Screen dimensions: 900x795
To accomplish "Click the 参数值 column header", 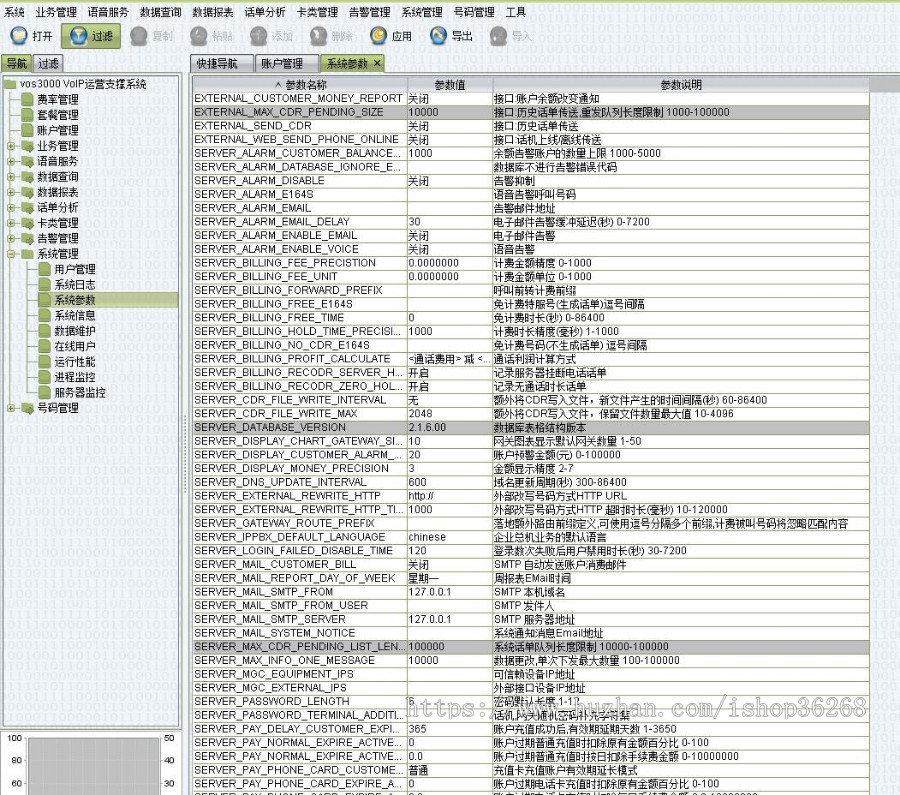I will pyautogui.click(x=450, y=85).
